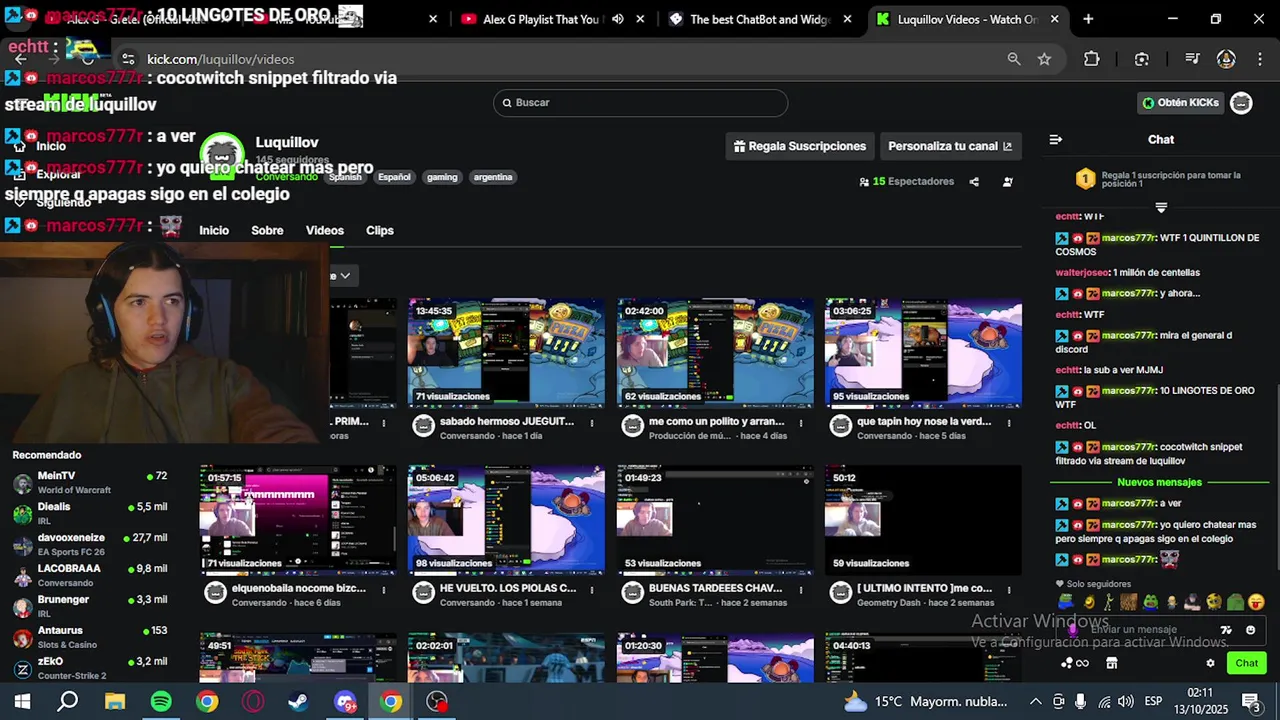1280x720 pixels.
Task: Open the 03:06:25 video thumbnail
Action: (923, 352)
